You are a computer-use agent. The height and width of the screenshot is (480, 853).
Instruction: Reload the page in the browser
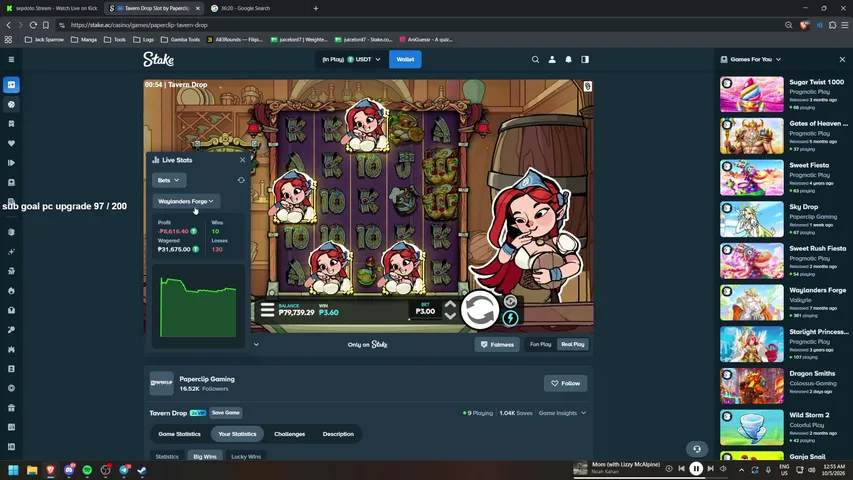33,25
